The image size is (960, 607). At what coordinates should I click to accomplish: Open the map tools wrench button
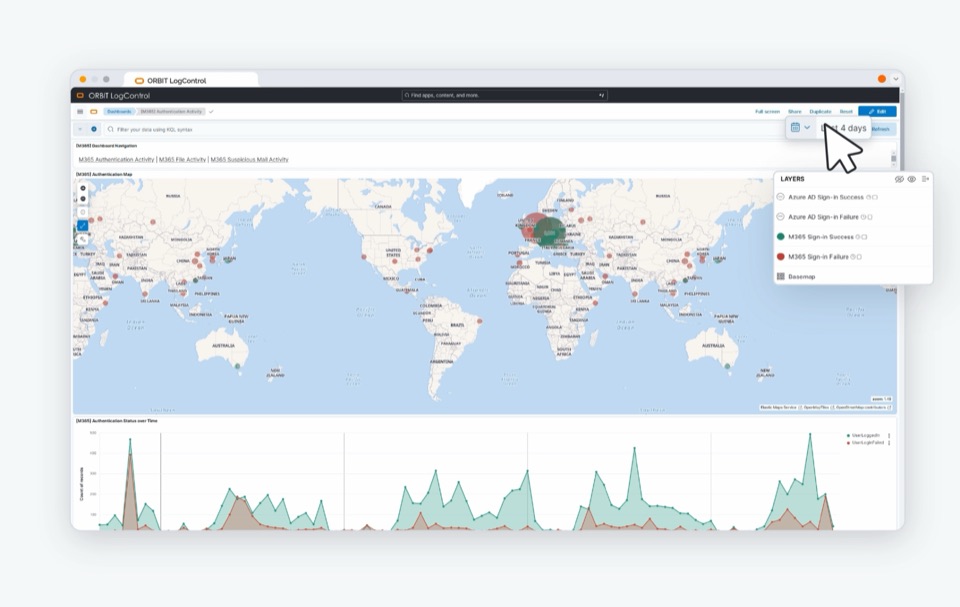coord(83,239)
